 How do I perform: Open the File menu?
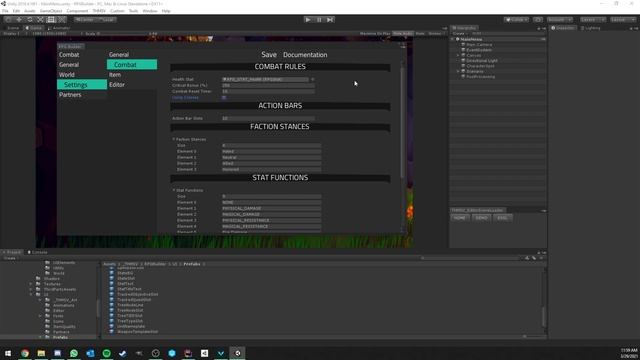click(5, 11)
